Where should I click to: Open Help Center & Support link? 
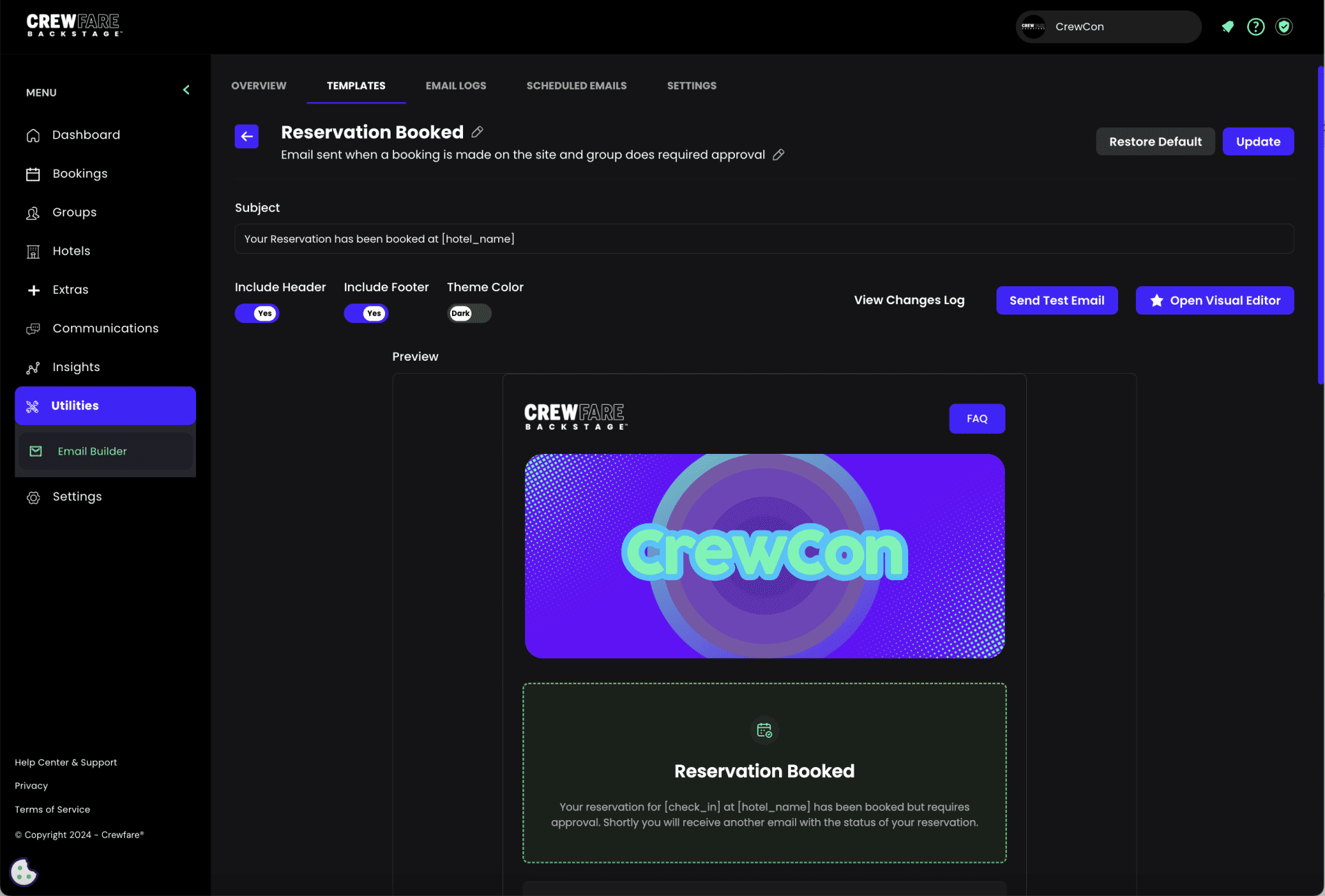(x=66, y=762)
